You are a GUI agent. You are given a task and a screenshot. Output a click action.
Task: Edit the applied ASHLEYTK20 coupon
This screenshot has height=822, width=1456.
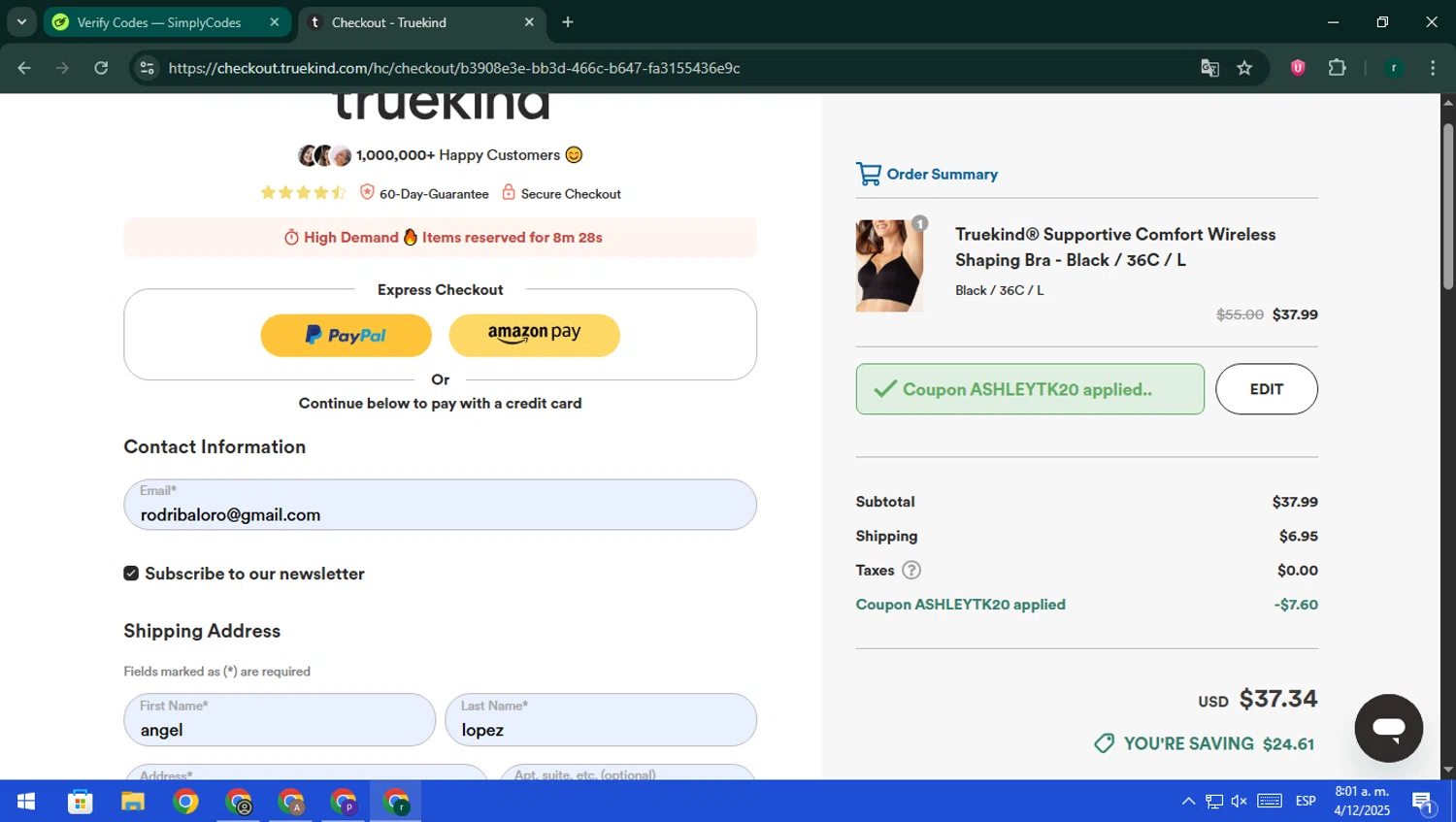click(x=1266, y=389)
